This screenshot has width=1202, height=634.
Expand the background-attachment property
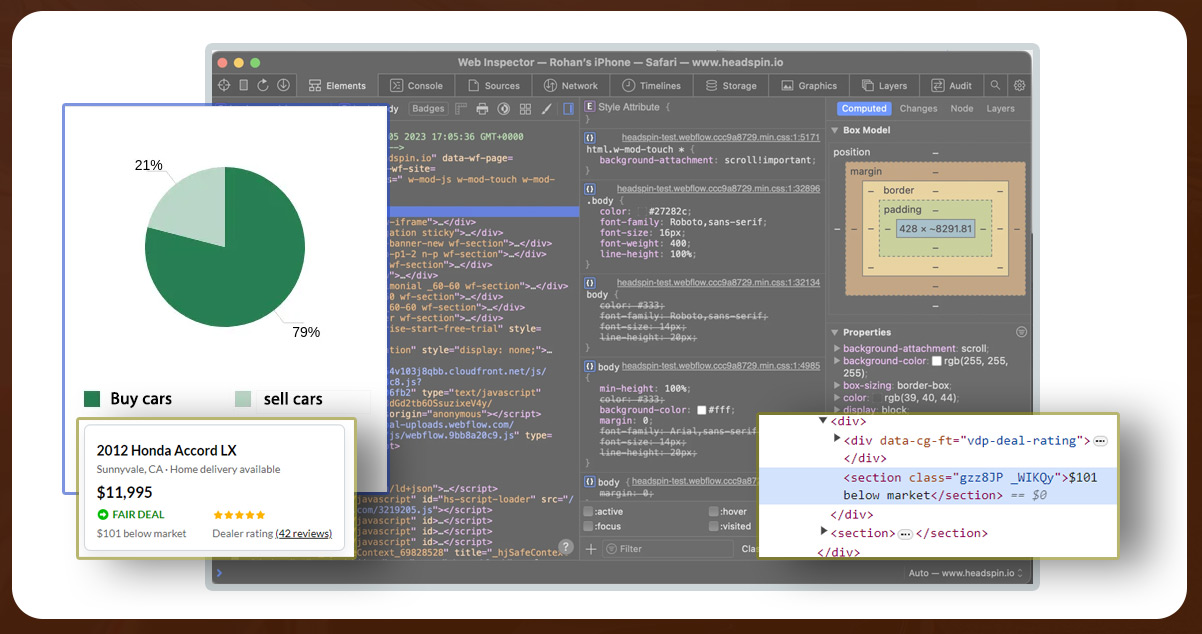click(837, 348)
